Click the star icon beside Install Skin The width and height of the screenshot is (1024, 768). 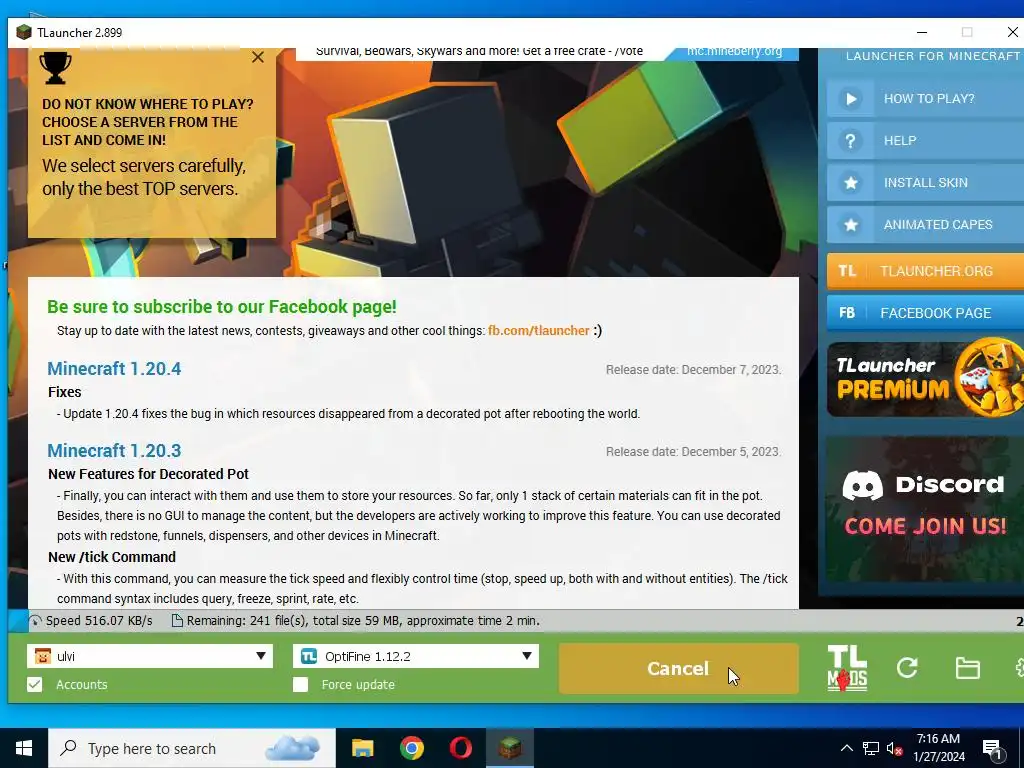tap(850, 183)
